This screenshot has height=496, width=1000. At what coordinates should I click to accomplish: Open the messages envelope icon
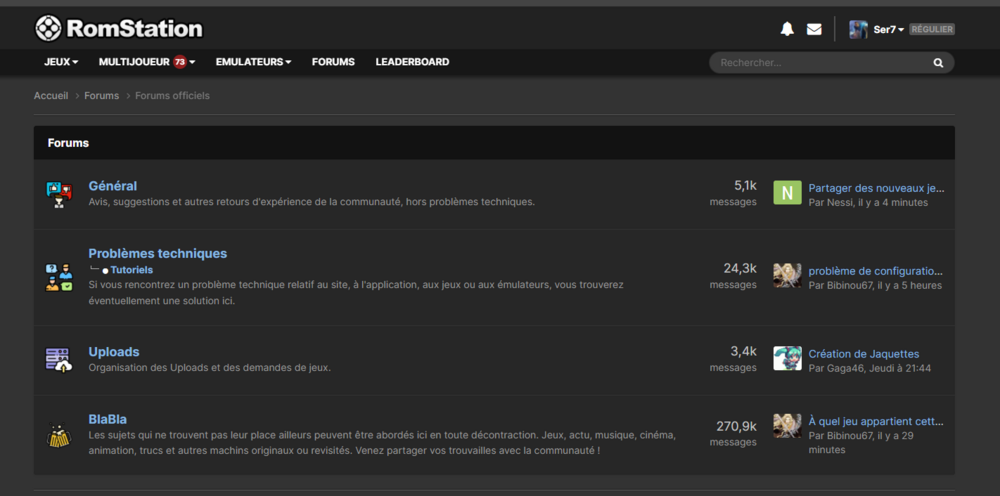(x=814, y=29)
